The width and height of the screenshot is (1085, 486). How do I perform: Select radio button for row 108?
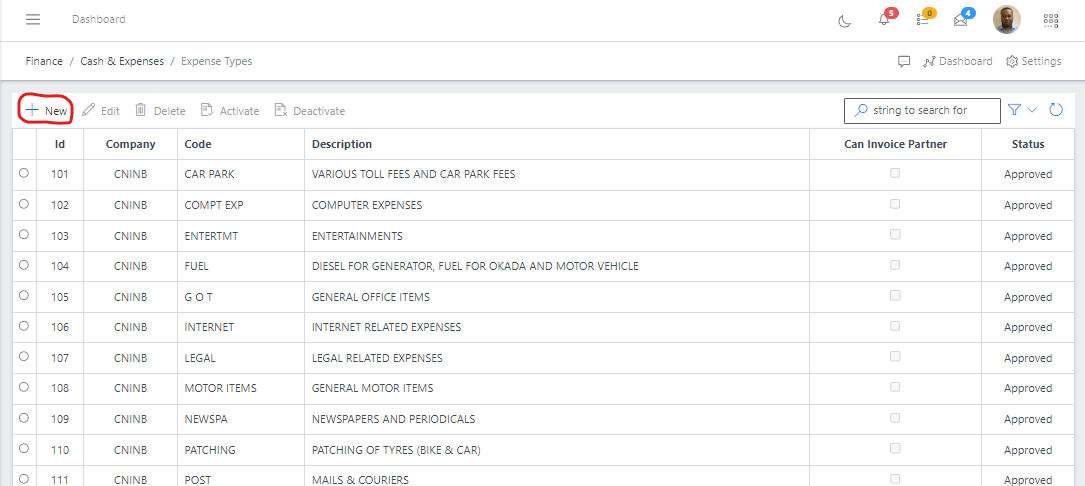coord(24,387)
